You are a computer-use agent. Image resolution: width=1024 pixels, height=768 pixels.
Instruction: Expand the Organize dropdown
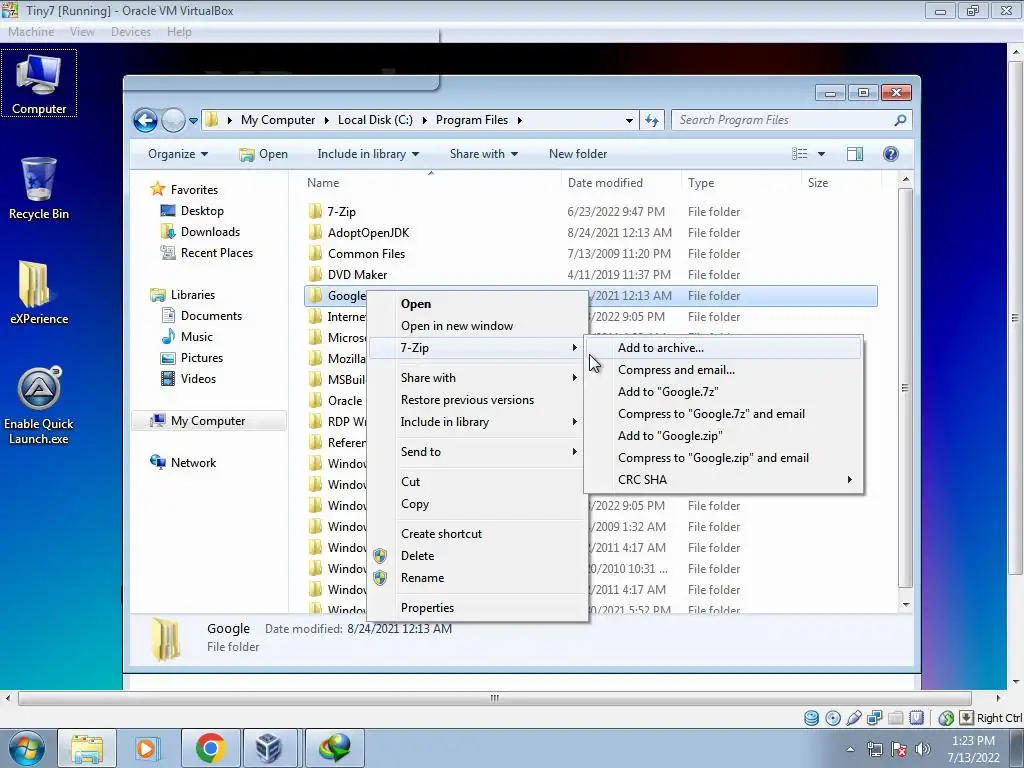click(178, 154)
